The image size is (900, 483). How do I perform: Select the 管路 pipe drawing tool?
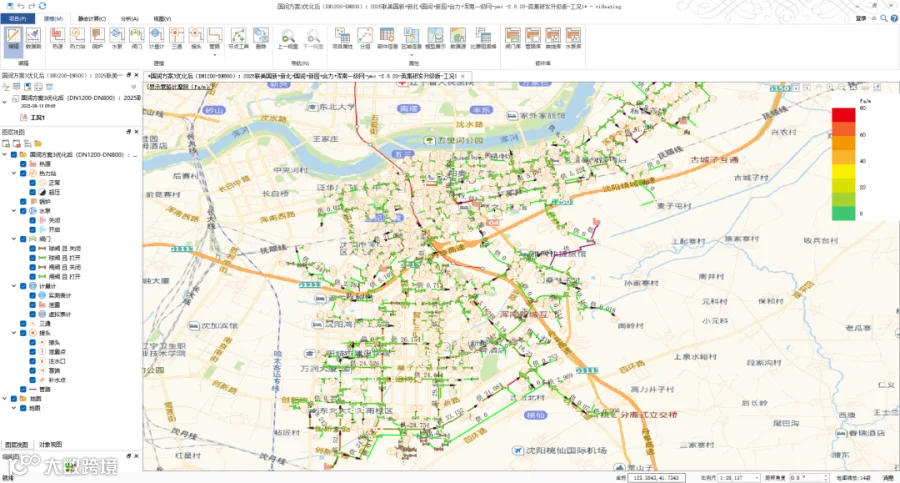215,38
